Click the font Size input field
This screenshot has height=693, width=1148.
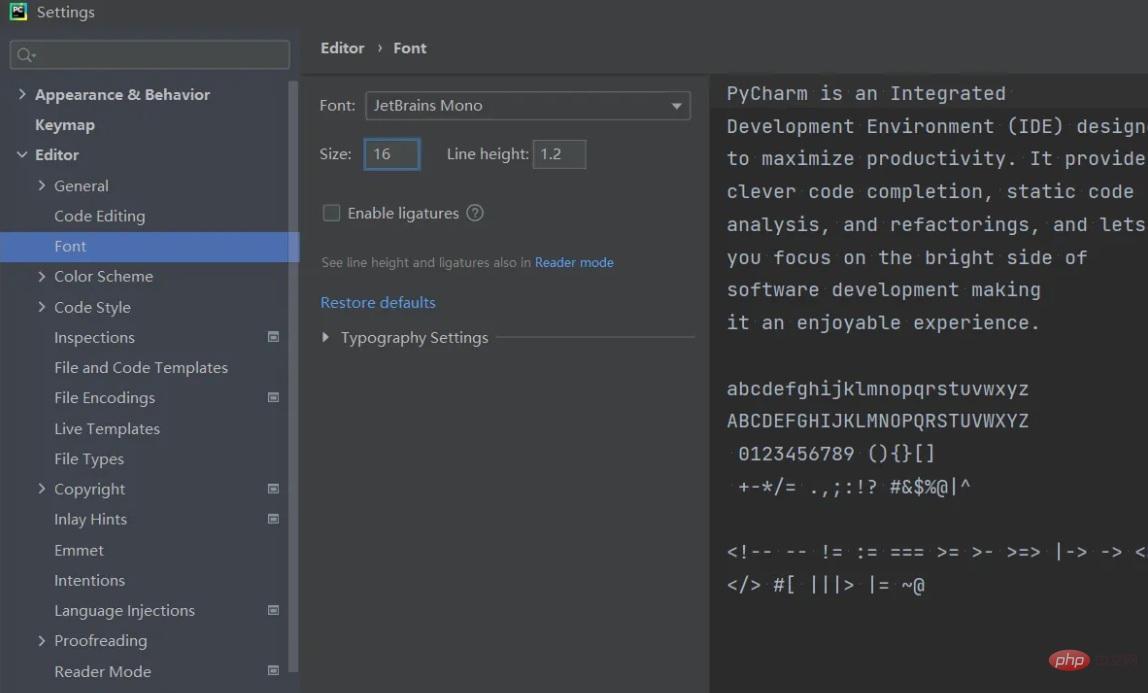(x=391, y=154)
